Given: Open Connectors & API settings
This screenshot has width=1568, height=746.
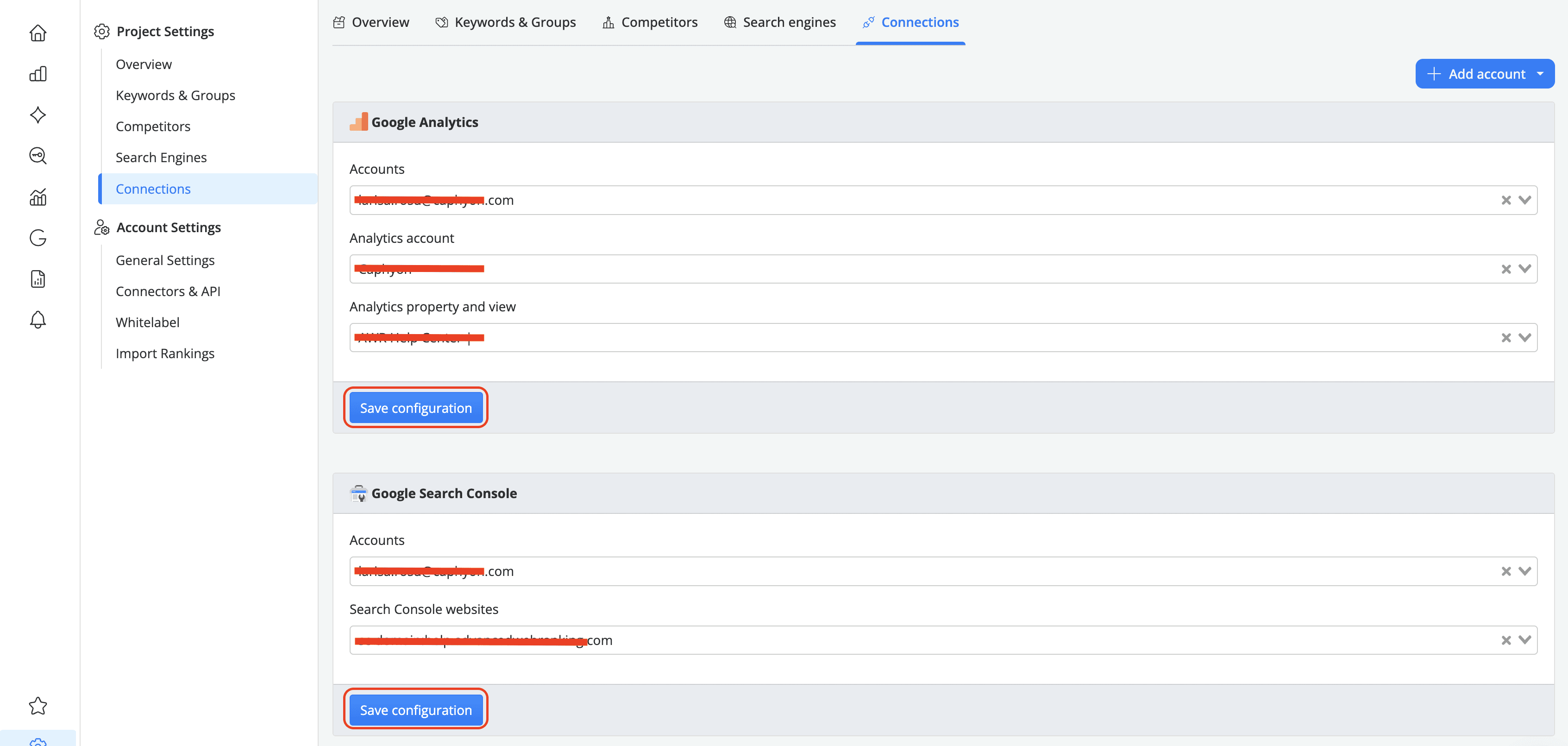Looking at the screenshot, I should tap(168, 291).
